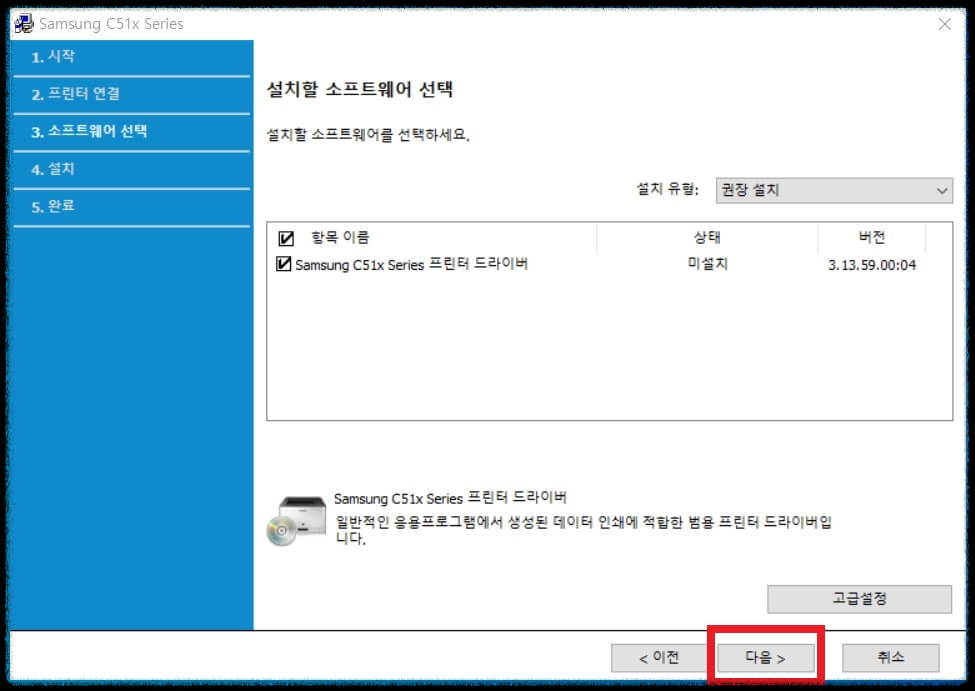Cancel installation with the 취소 button

click(890, 657)
